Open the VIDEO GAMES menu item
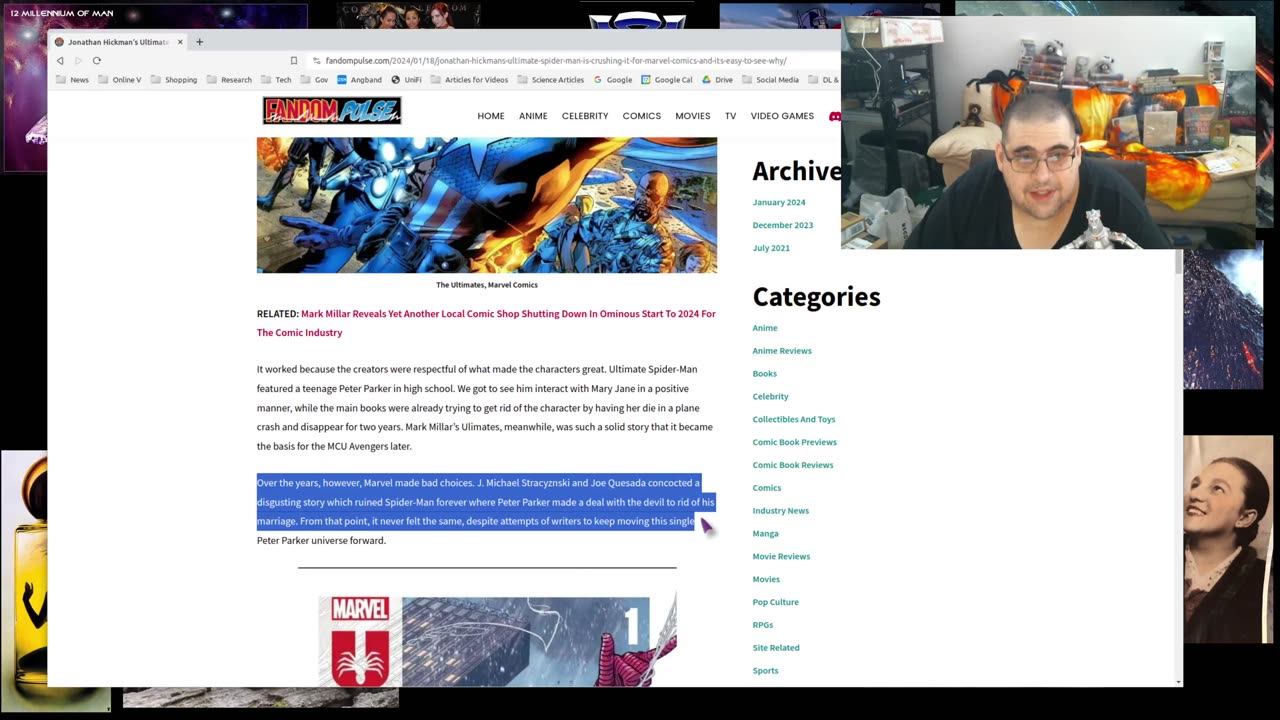The width and height of the screenshot is (1280, 720). click(x=782, y=116)
